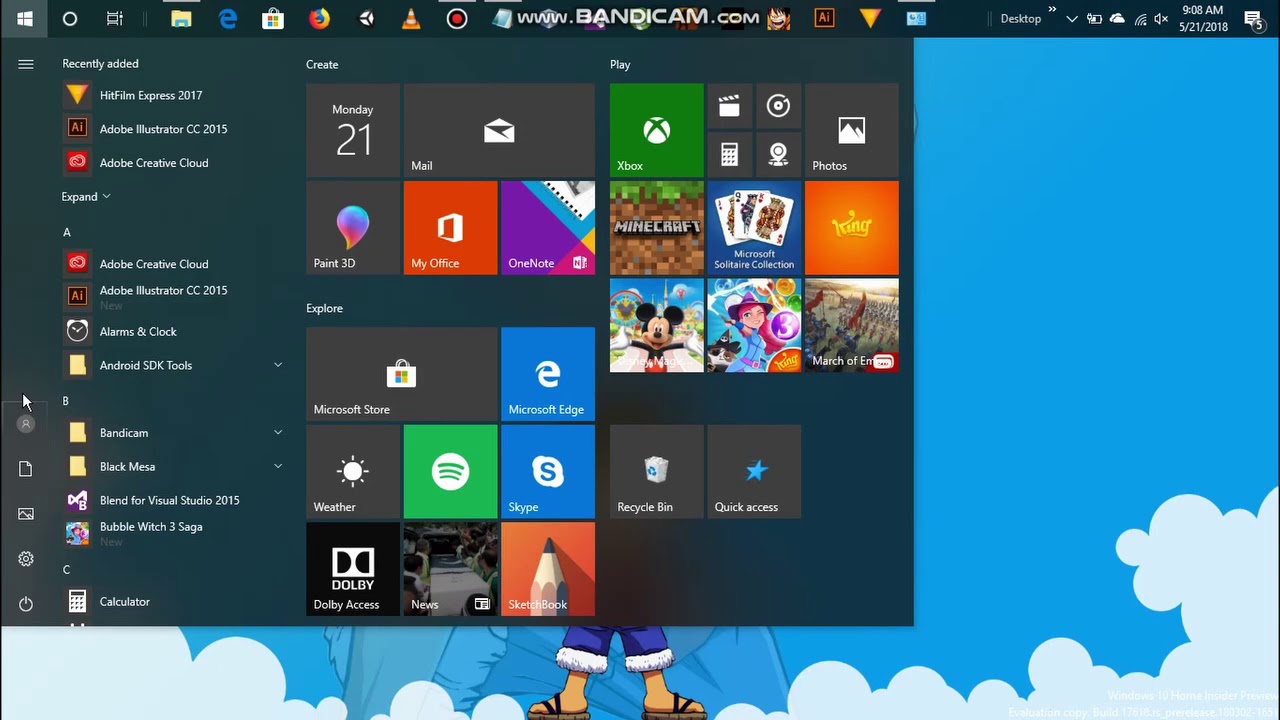Open the Xbox tile
The image size is (1280, 720).
[656, 130]
